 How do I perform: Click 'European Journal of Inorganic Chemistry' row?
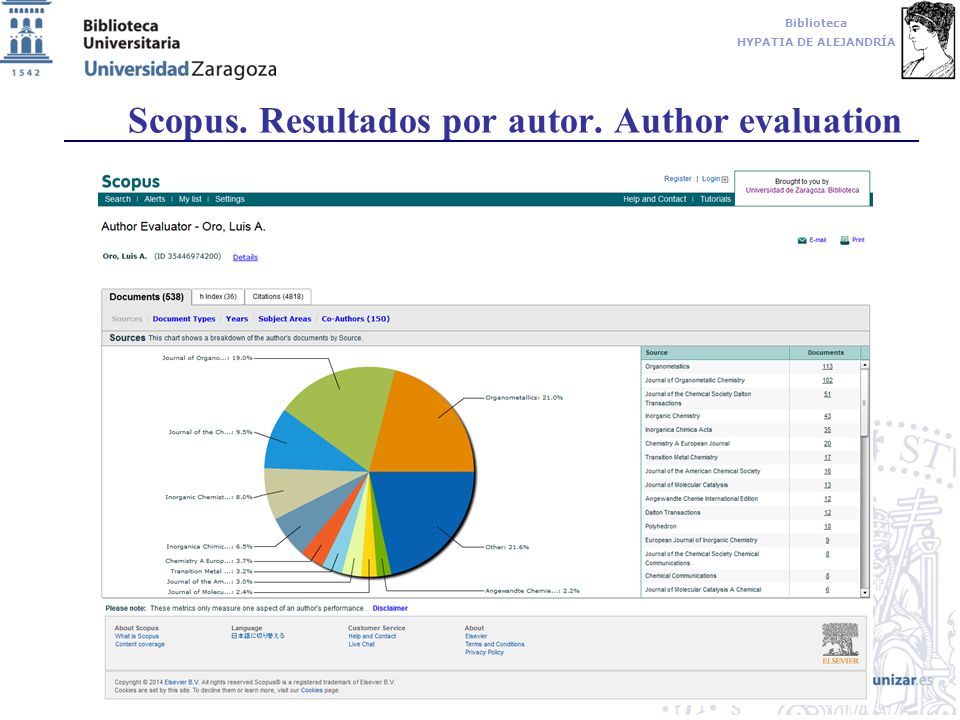coord(751,541)
